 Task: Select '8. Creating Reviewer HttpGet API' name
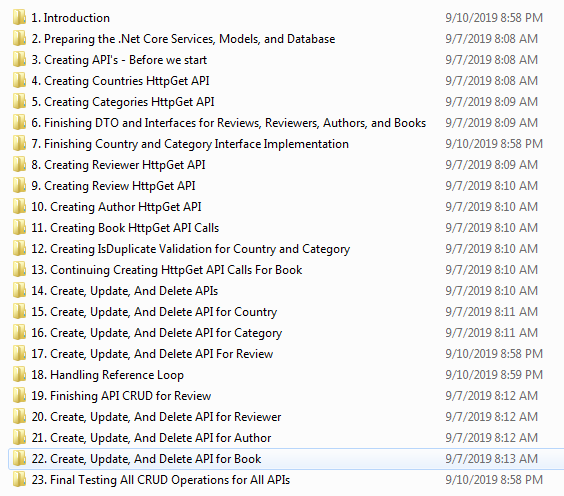[118, 165]
